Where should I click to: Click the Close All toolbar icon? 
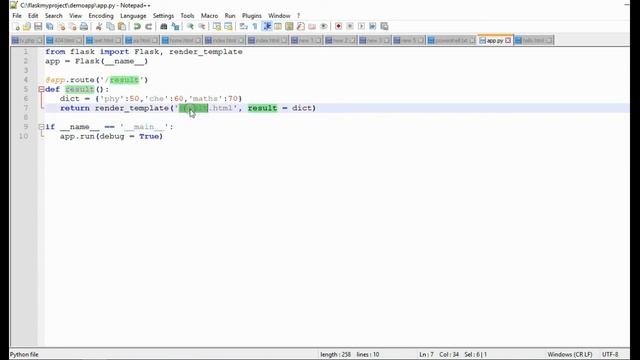[x=73, y=27]
